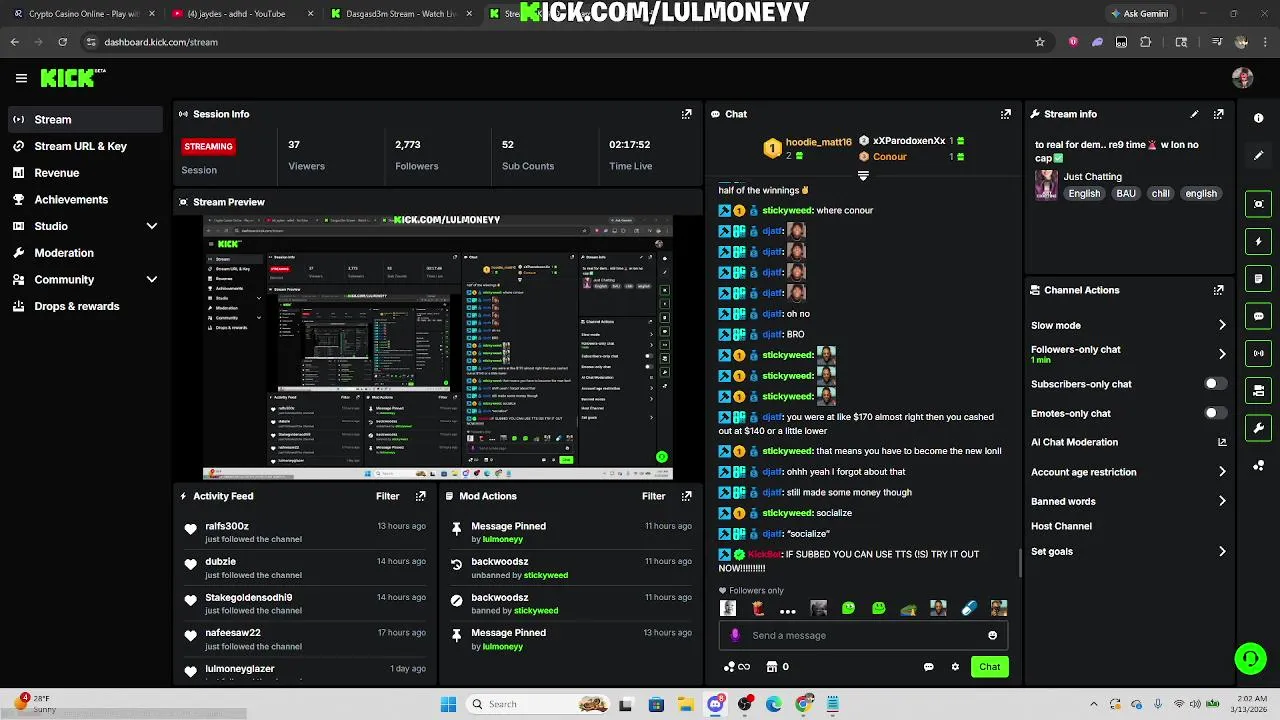The width and height of the screenshot is (1280, 720).
Task: Expand Followers-only chat settings arrow
Action: tap(1222, 354)
